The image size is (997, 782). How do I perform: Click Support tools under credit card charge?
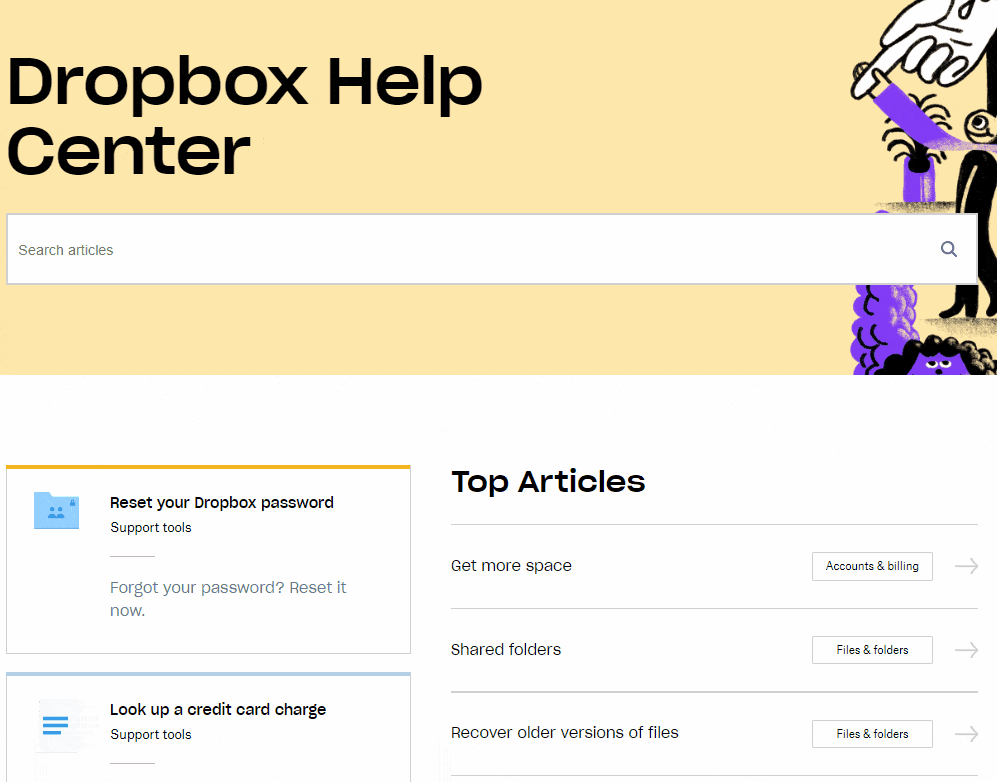point(150,734)
